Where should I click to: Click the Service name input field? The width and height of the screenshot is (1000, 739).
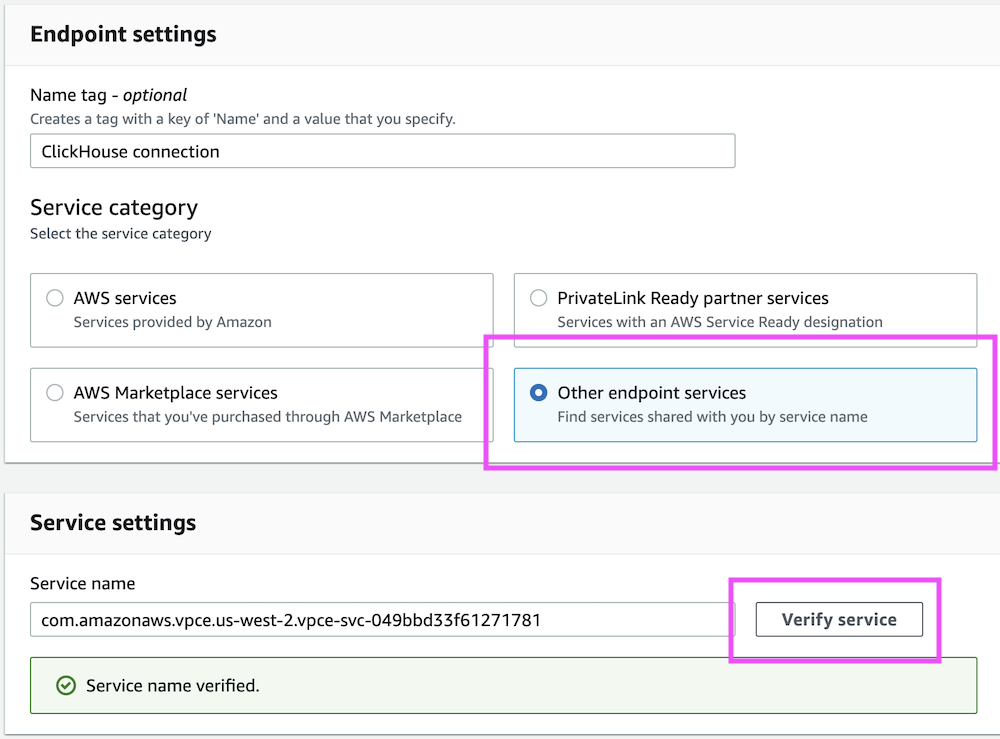380,619
